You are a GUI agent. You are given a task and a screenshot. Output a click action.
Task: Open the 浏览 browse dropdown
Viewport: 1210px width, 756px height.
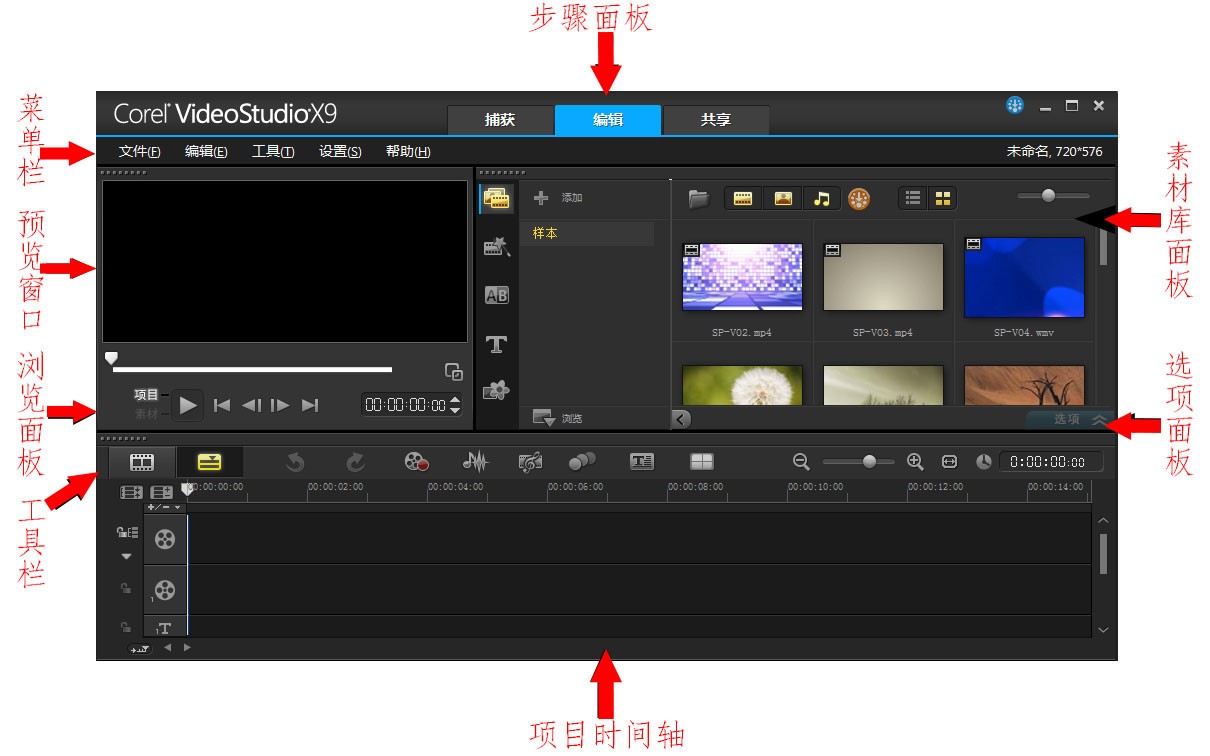[x=557, y=418]
